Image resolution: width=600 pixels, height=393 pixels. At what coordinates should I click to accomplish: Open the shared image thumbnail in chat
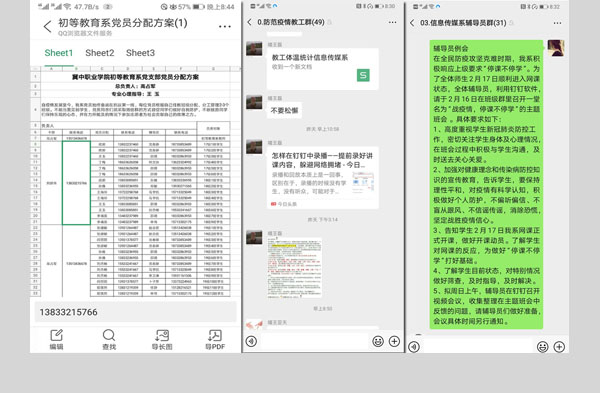tap(294, 267)
